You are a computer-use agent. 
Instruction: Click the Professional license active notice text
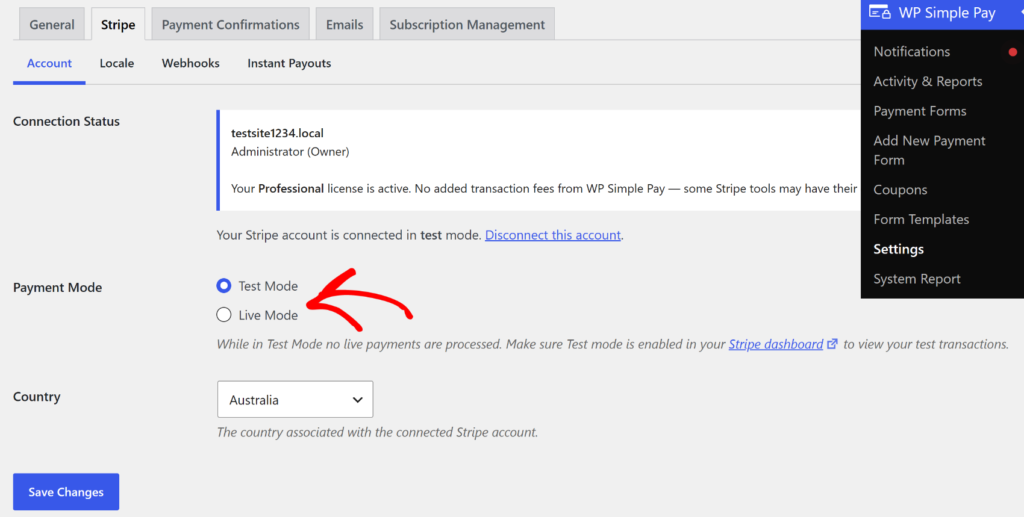coord(543,189)
